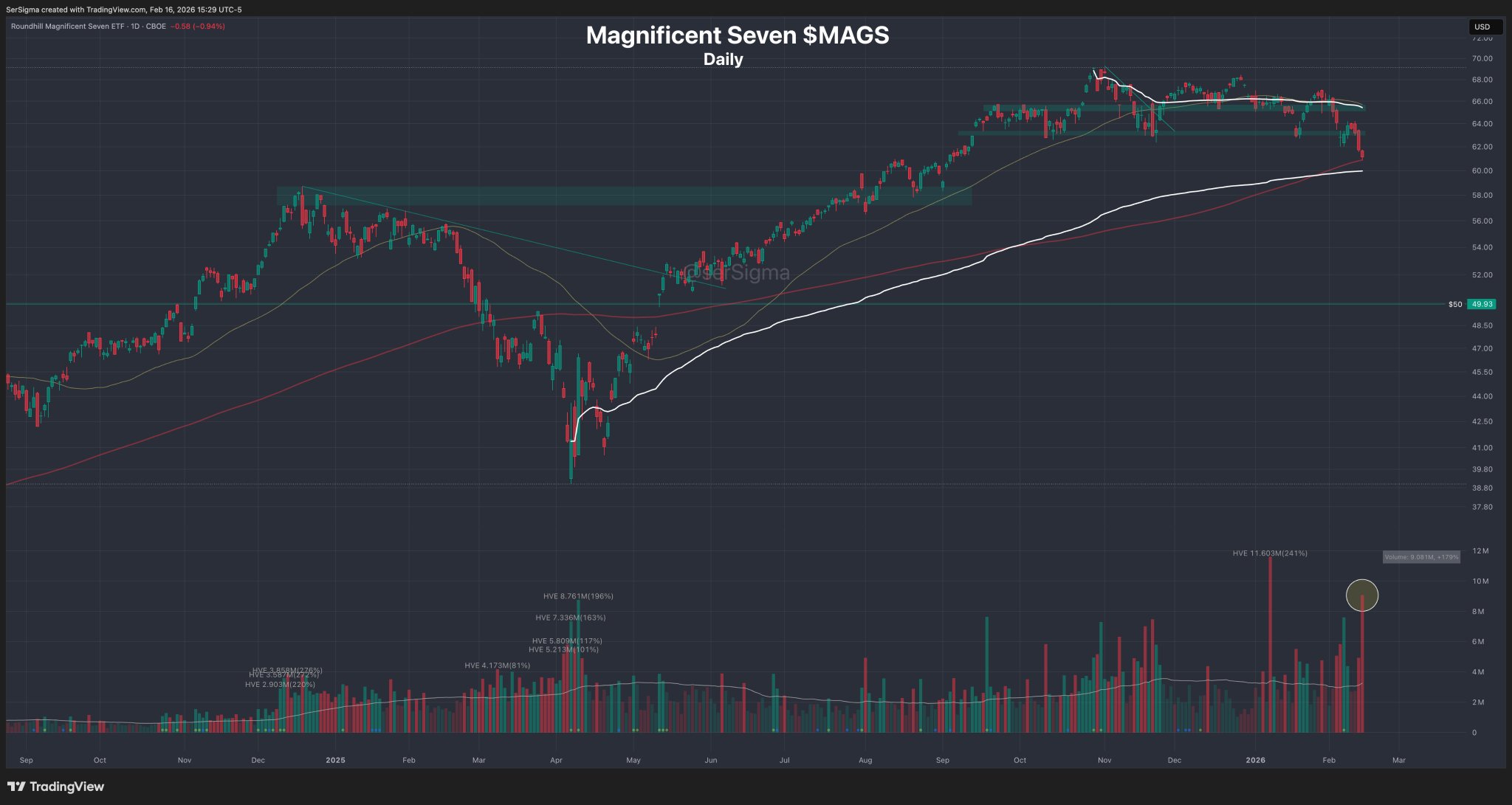Open the USD currency selector
This screenshot has width=1512, height=805.
pos(1482,27)
